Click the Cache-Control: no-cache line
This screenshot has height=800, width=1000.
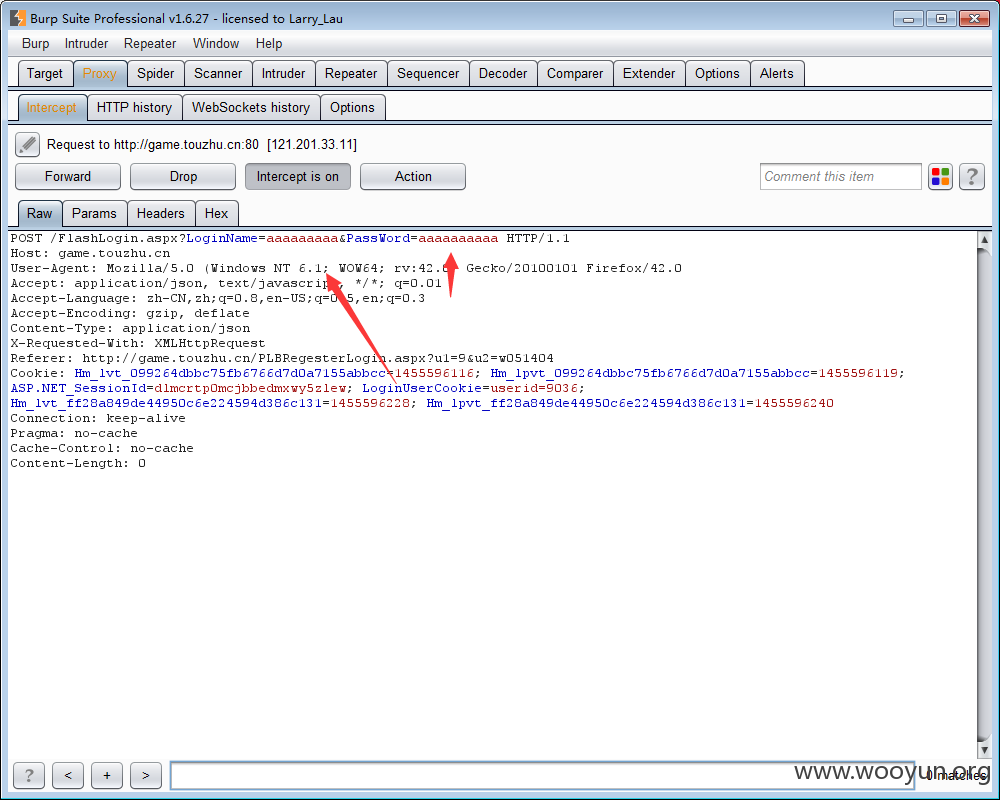click(102, 448)
